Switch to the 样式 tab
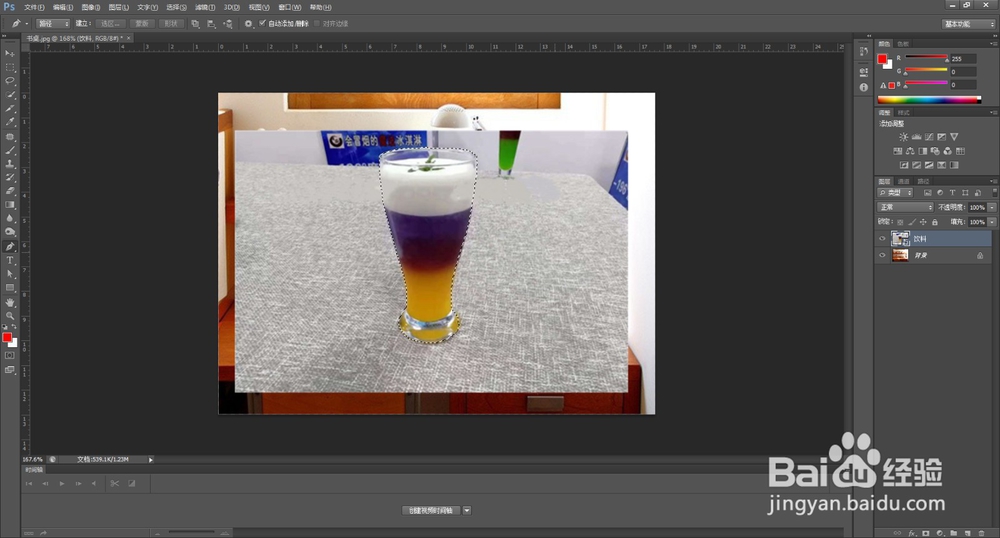 click(904, 112)
